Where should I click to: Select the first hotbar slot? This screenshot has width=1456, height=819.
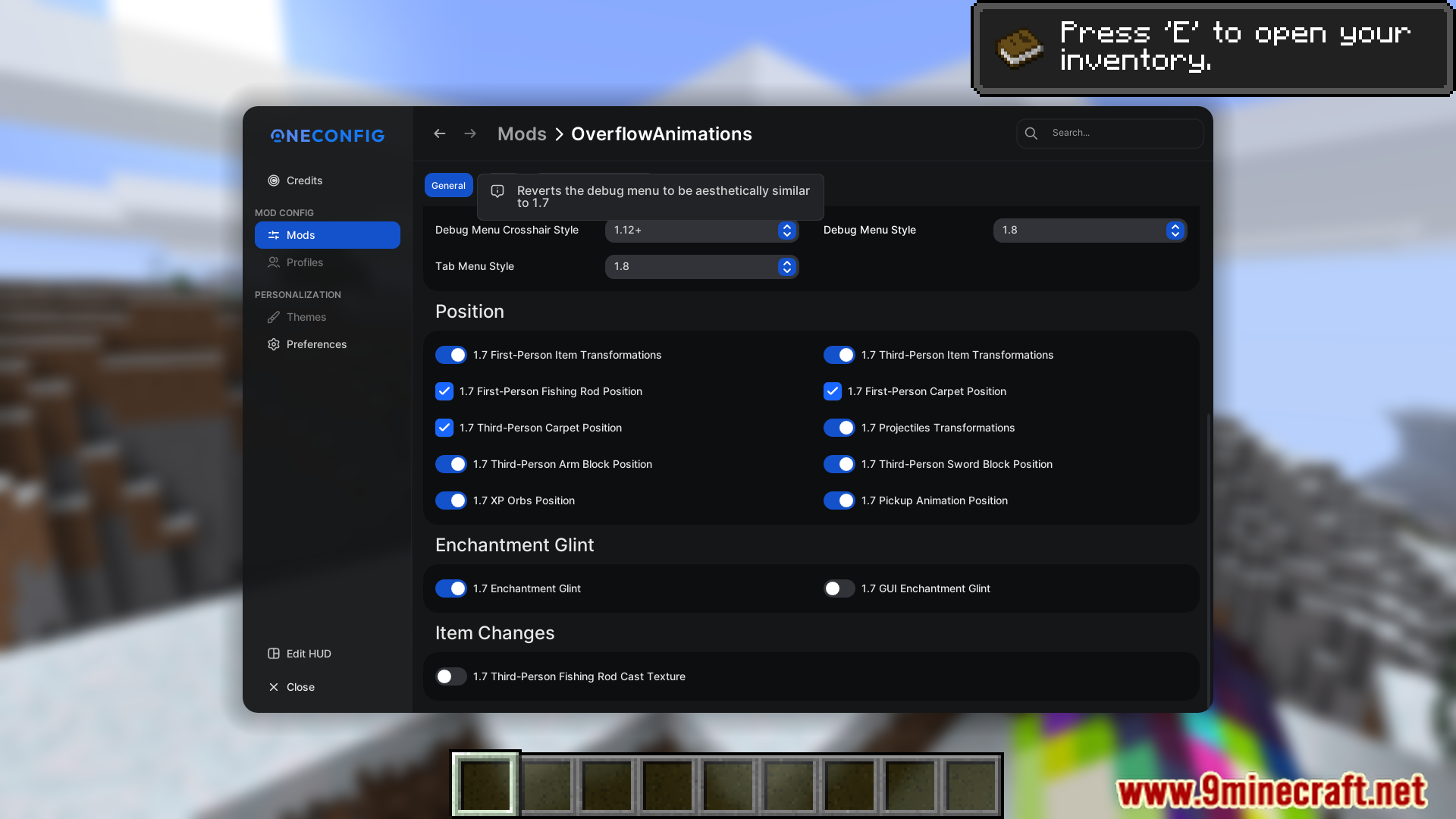click(485, 786)
